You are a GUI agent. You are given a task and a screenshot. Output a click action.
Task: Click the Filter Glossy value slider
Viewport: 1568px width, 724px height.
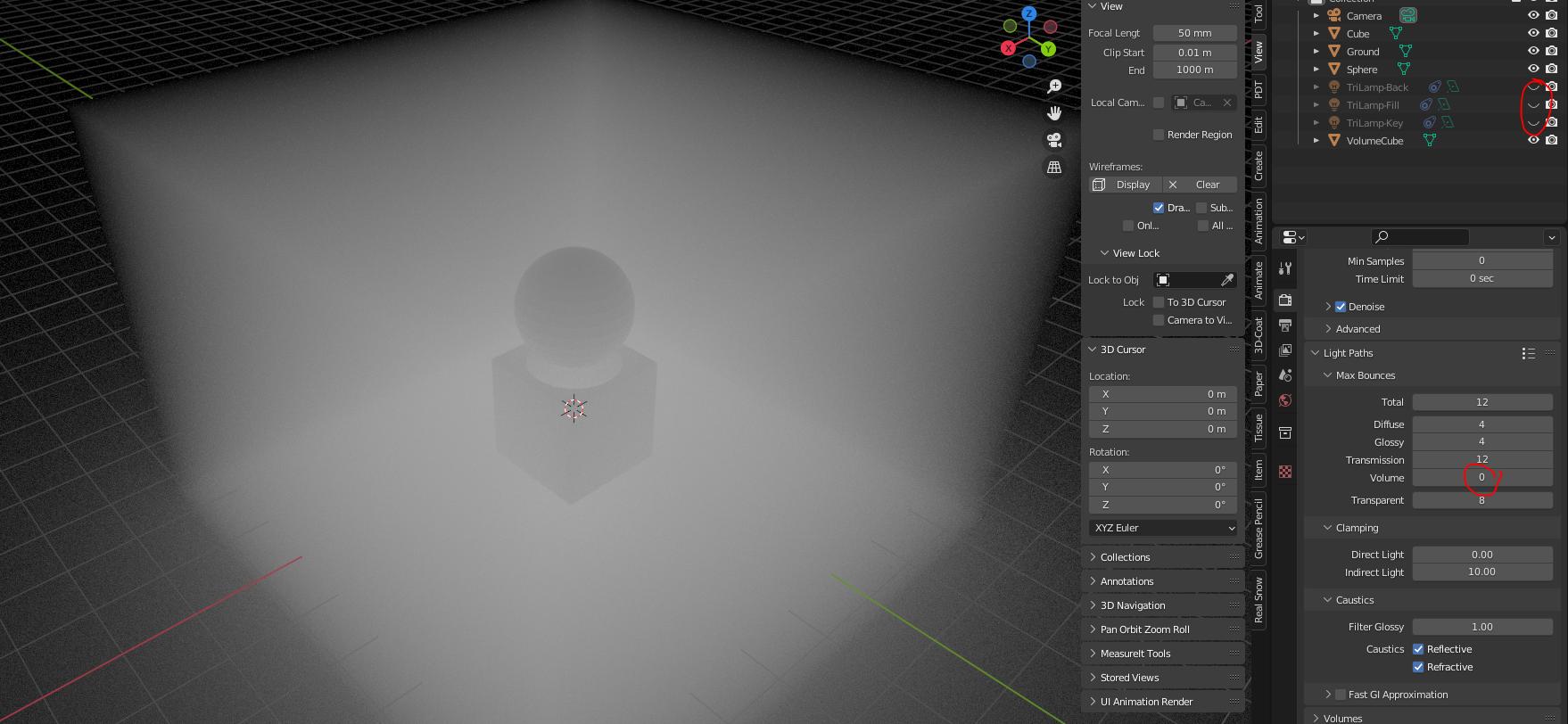click(x=1482, y=627)
